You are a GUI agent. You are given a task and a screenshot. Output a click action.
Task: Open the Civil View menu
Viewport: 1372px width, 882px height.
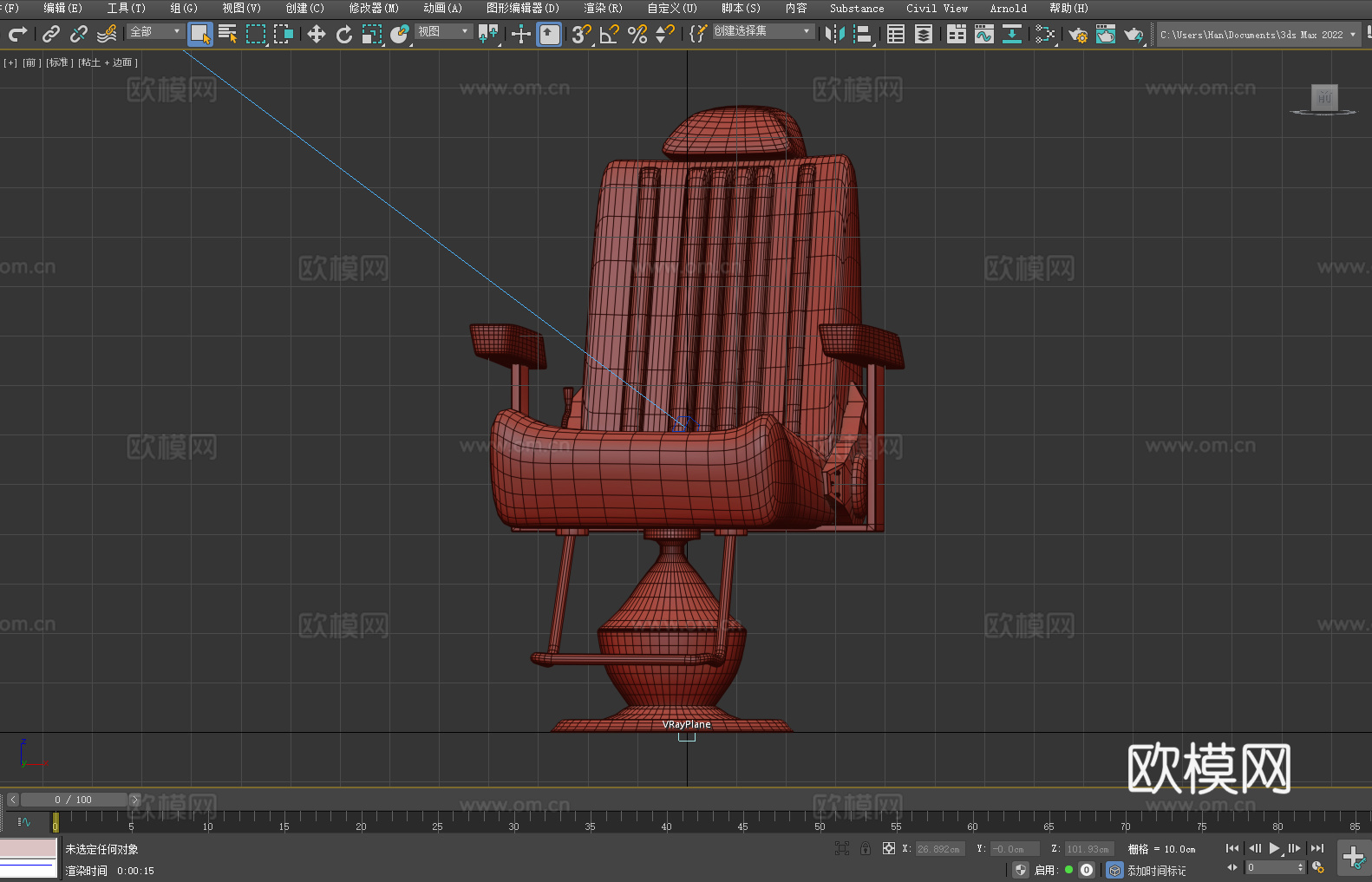click(x=937, y=8)
